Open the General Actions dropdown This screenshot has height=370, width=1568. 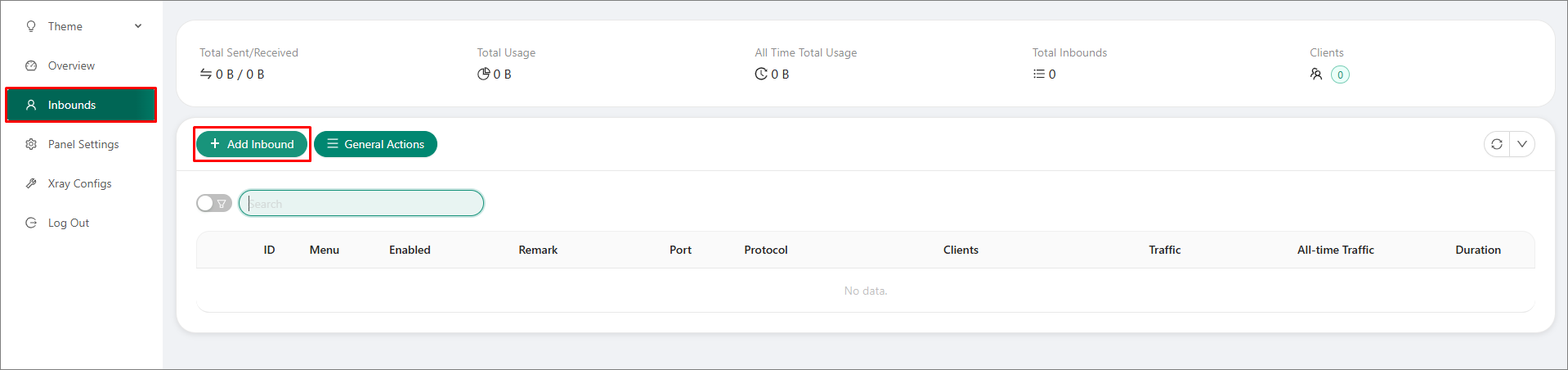tap(375, 144)
